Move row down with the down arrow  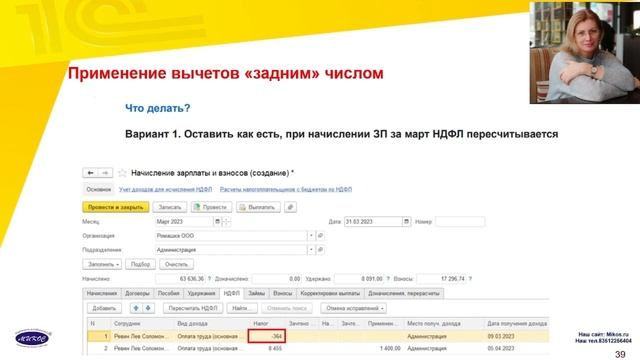click(x=148, y=308)
